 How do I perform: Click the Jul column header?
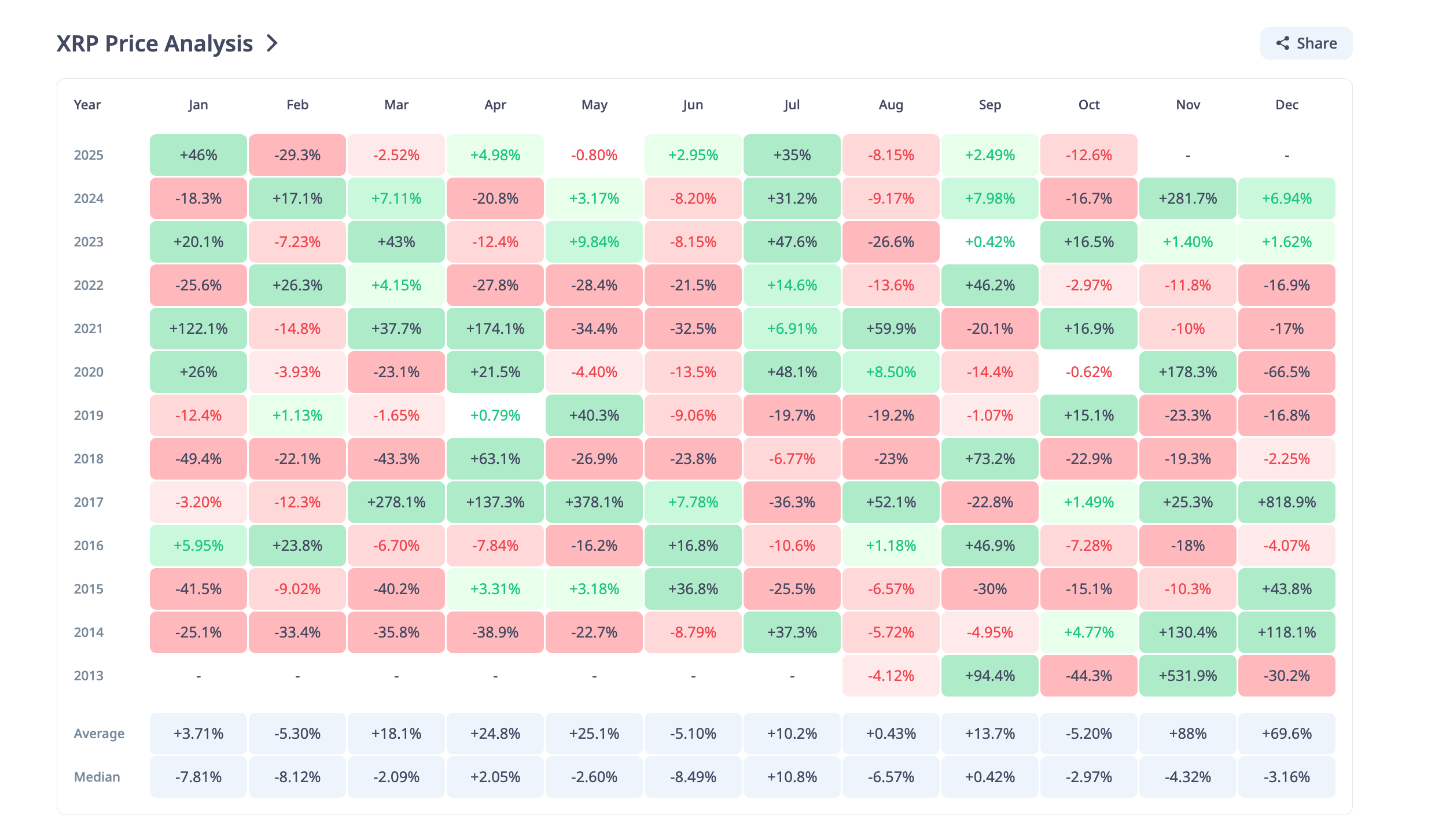(x=792, y=105)
